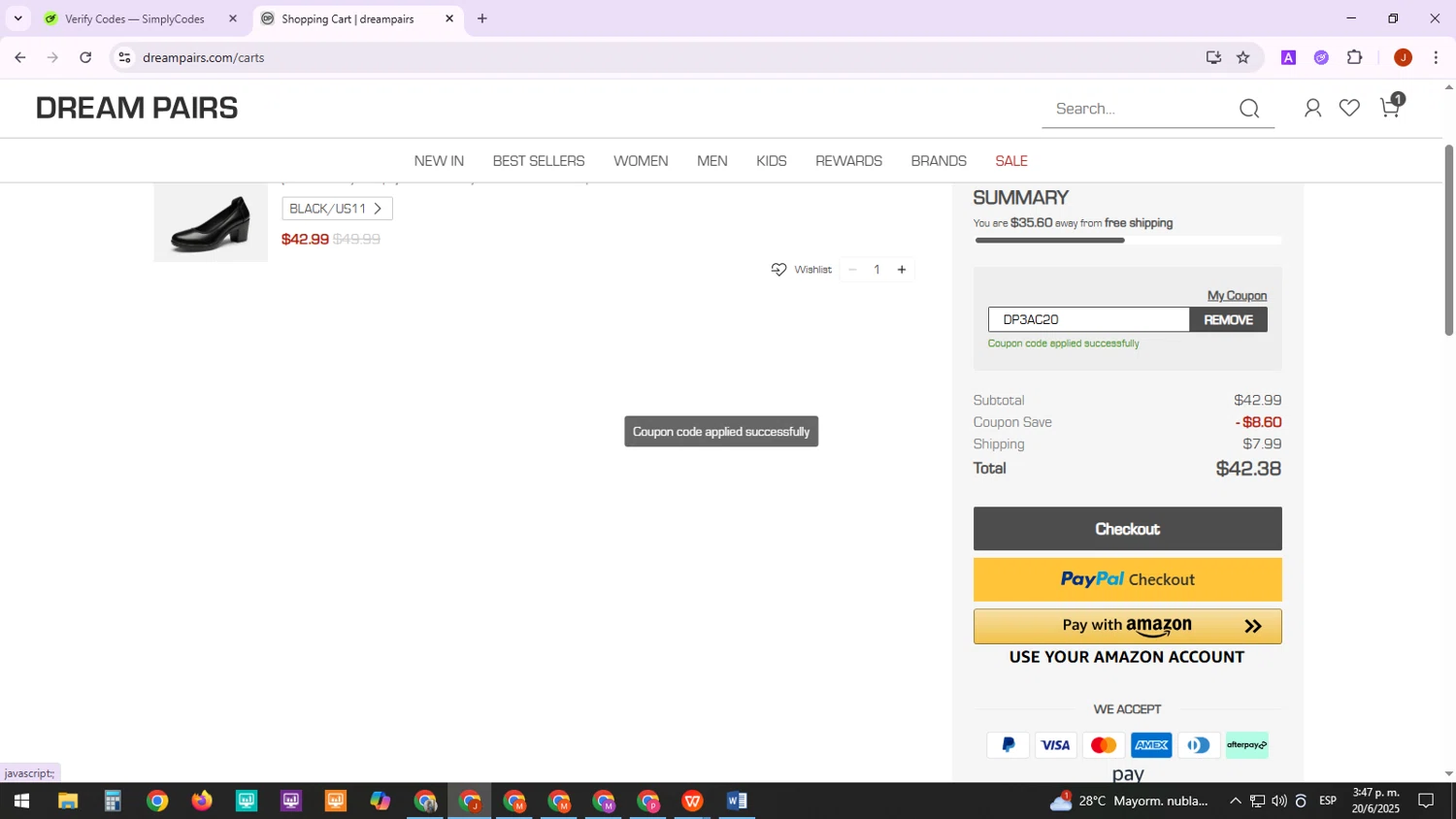Click the PayPal Checkout button
The width and height of the screenshot is (1456, 819).
1127,579
